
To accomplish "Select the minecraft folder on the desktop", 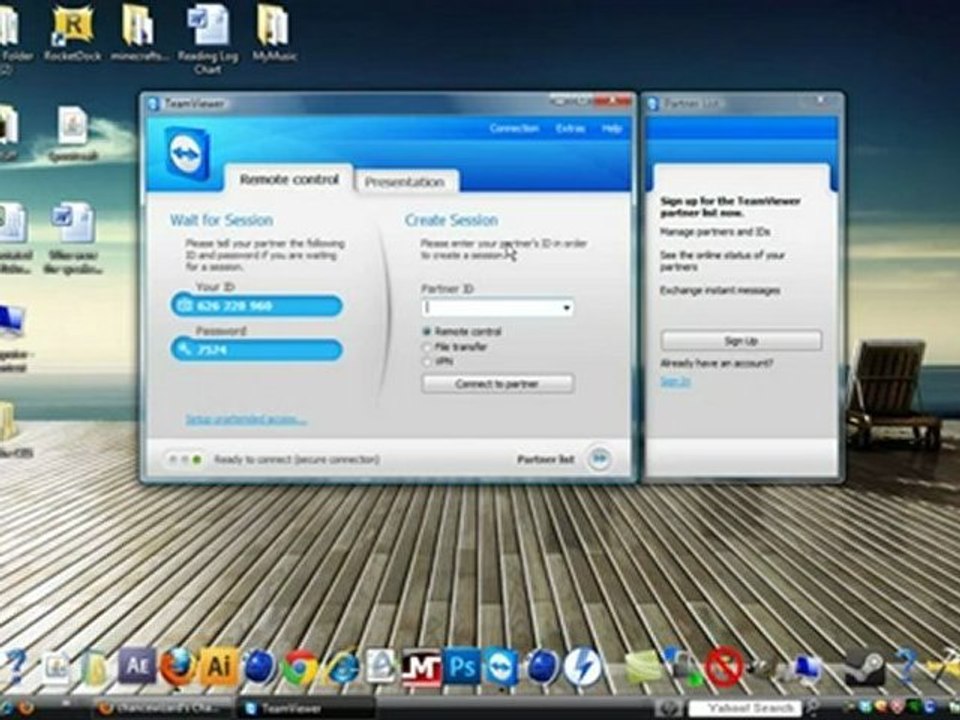I will coord(138,32).
